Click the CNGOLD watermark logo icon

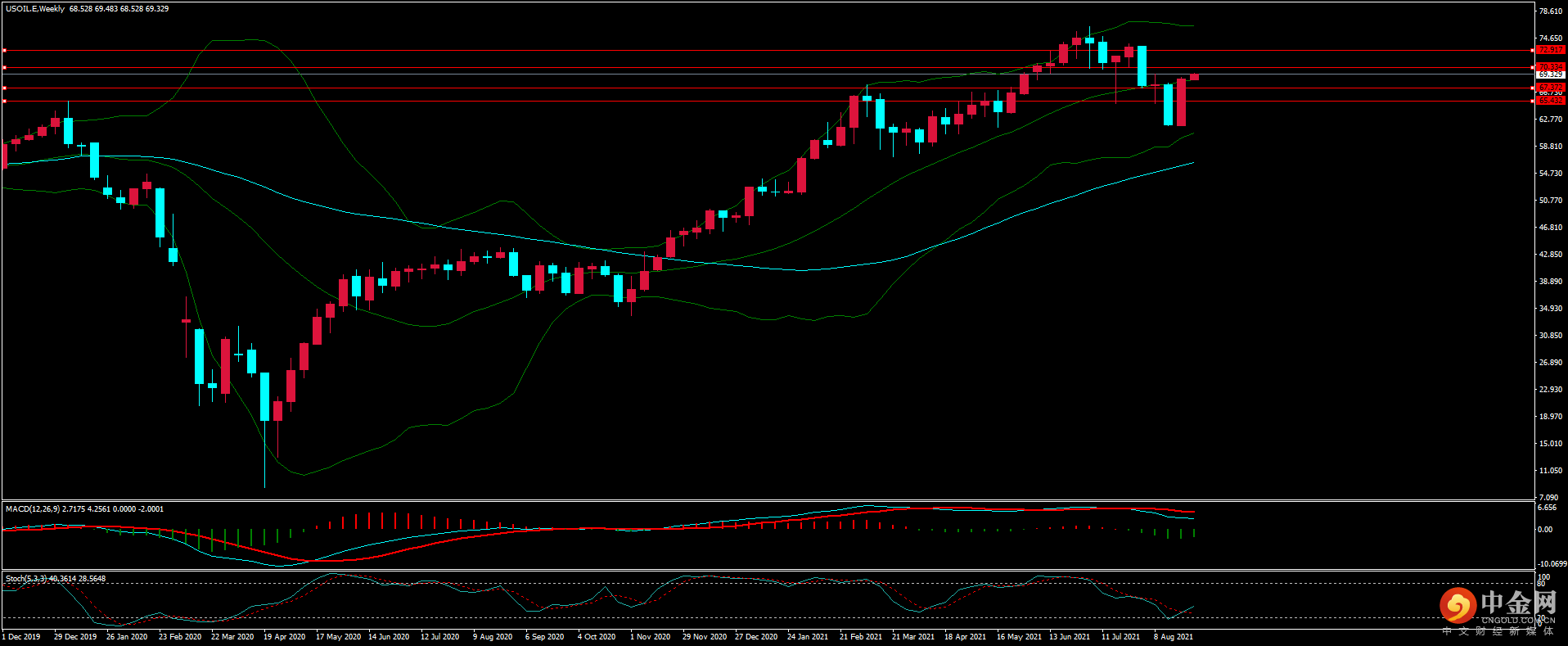(x=1458, y=606)
